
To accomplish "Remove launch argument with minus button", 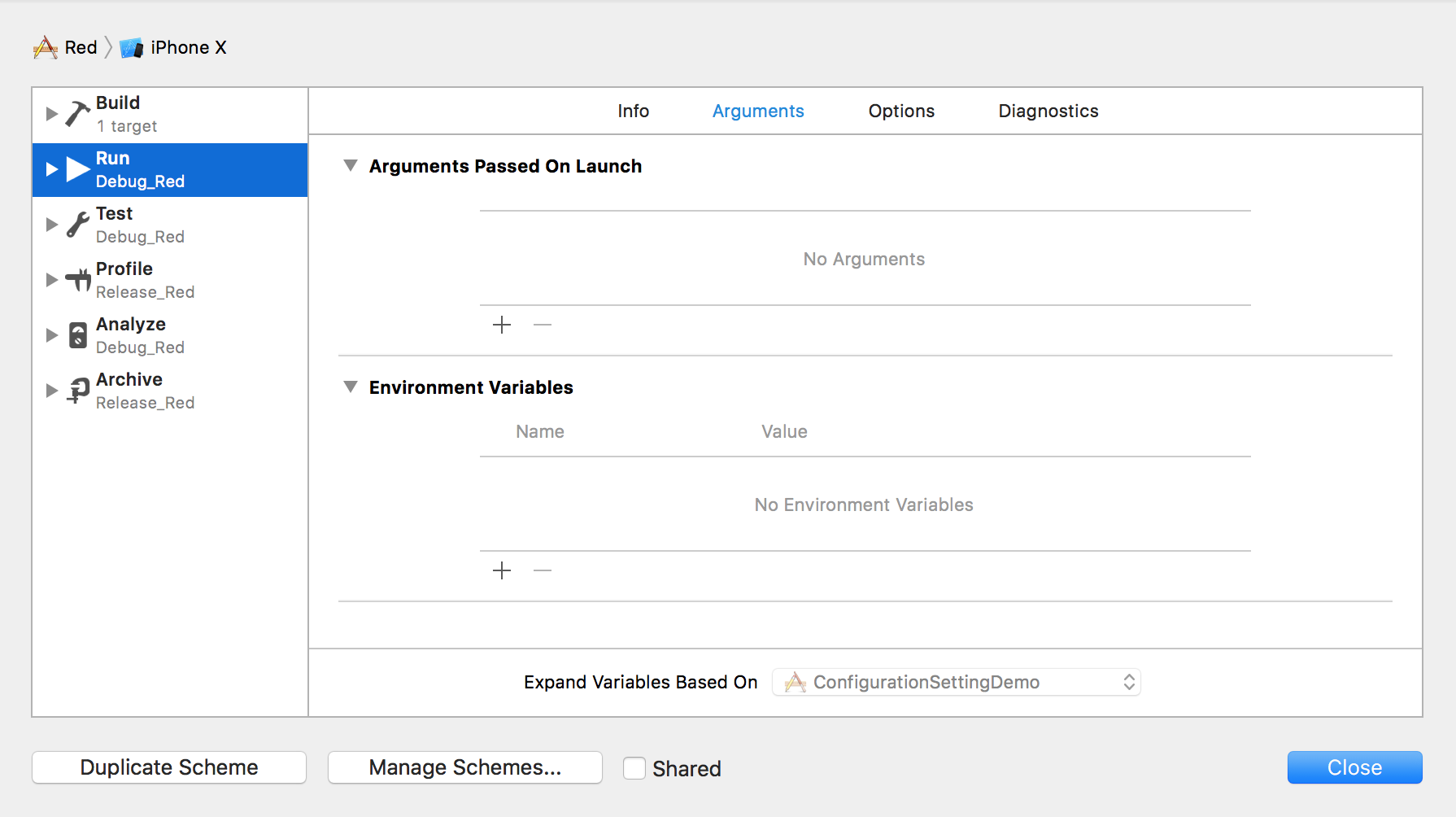I will pyautogui.click(x=543, y=325).
